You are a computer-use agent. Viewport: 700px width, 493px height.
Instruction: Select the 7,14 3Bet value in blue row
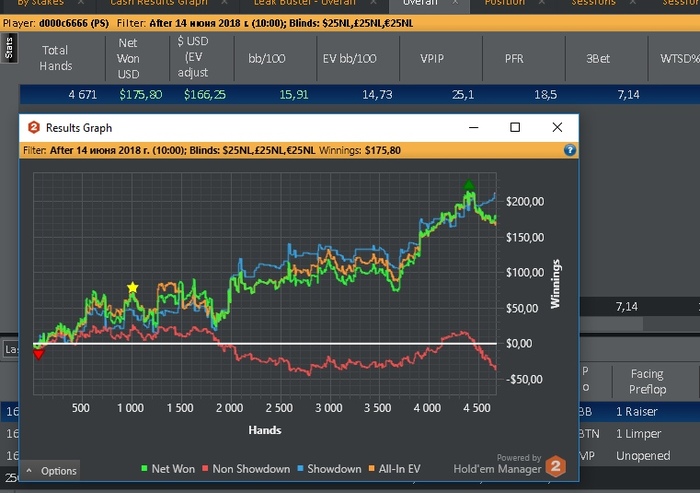[x=629, y=95]
